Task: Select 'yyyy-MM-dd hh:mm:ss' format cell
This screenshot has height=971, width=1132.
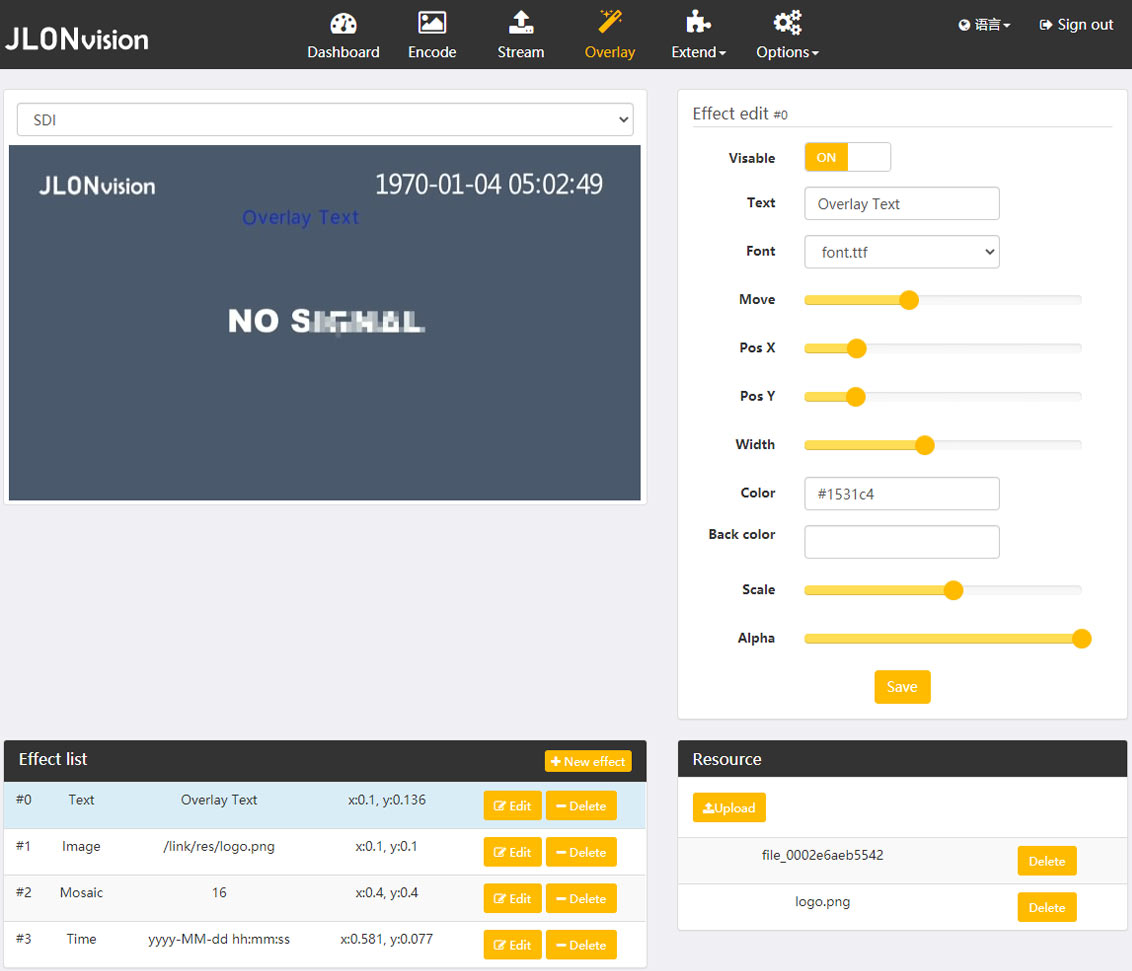Action: click(x=219, y=939)
